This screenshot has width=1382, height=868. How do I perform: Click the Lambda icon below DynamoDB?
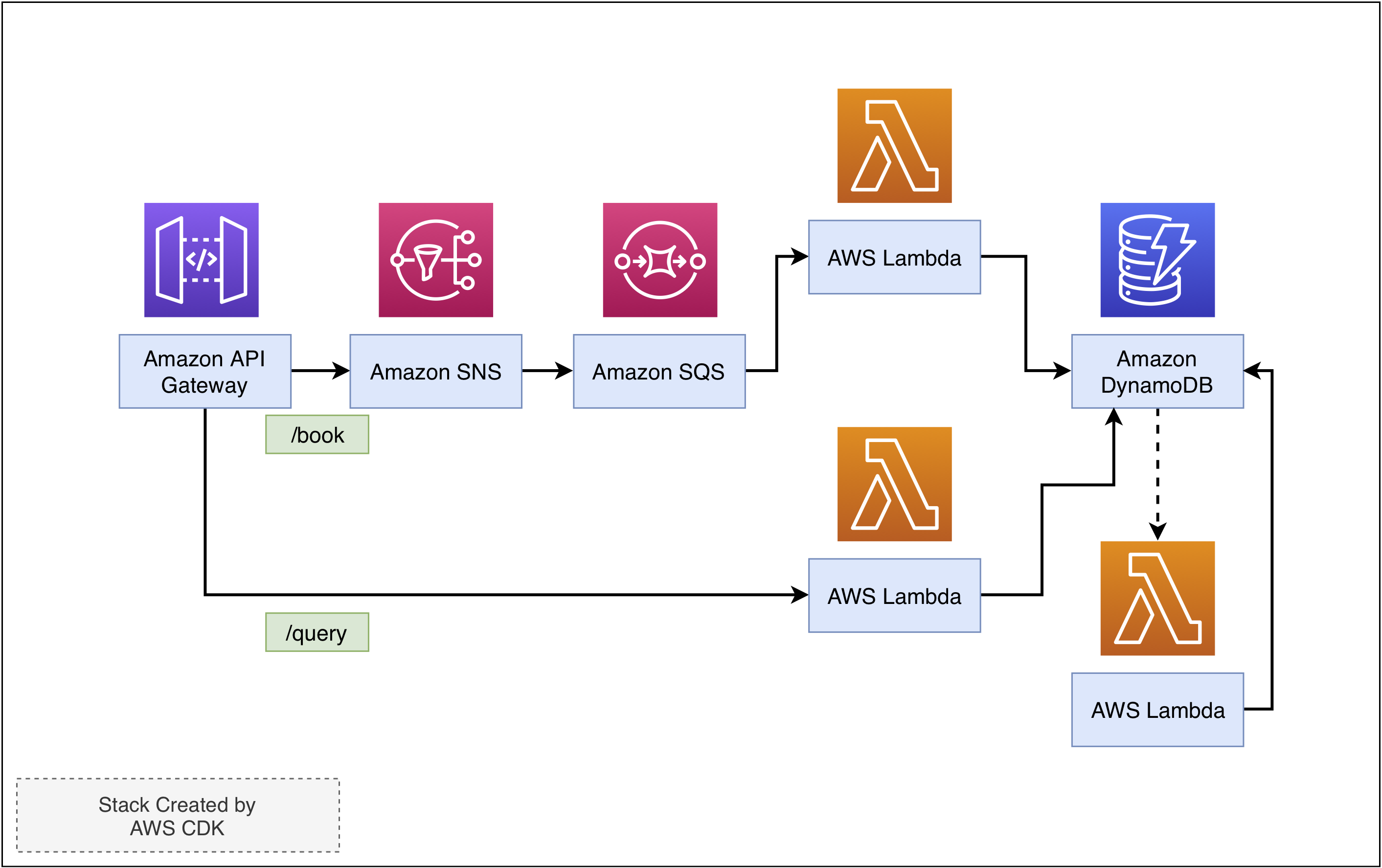(x=1157, y=598)
